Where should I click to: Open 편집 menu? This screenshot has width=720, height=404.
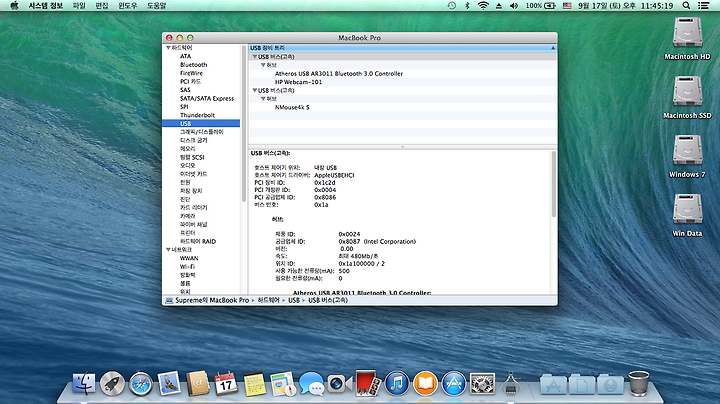101,6
